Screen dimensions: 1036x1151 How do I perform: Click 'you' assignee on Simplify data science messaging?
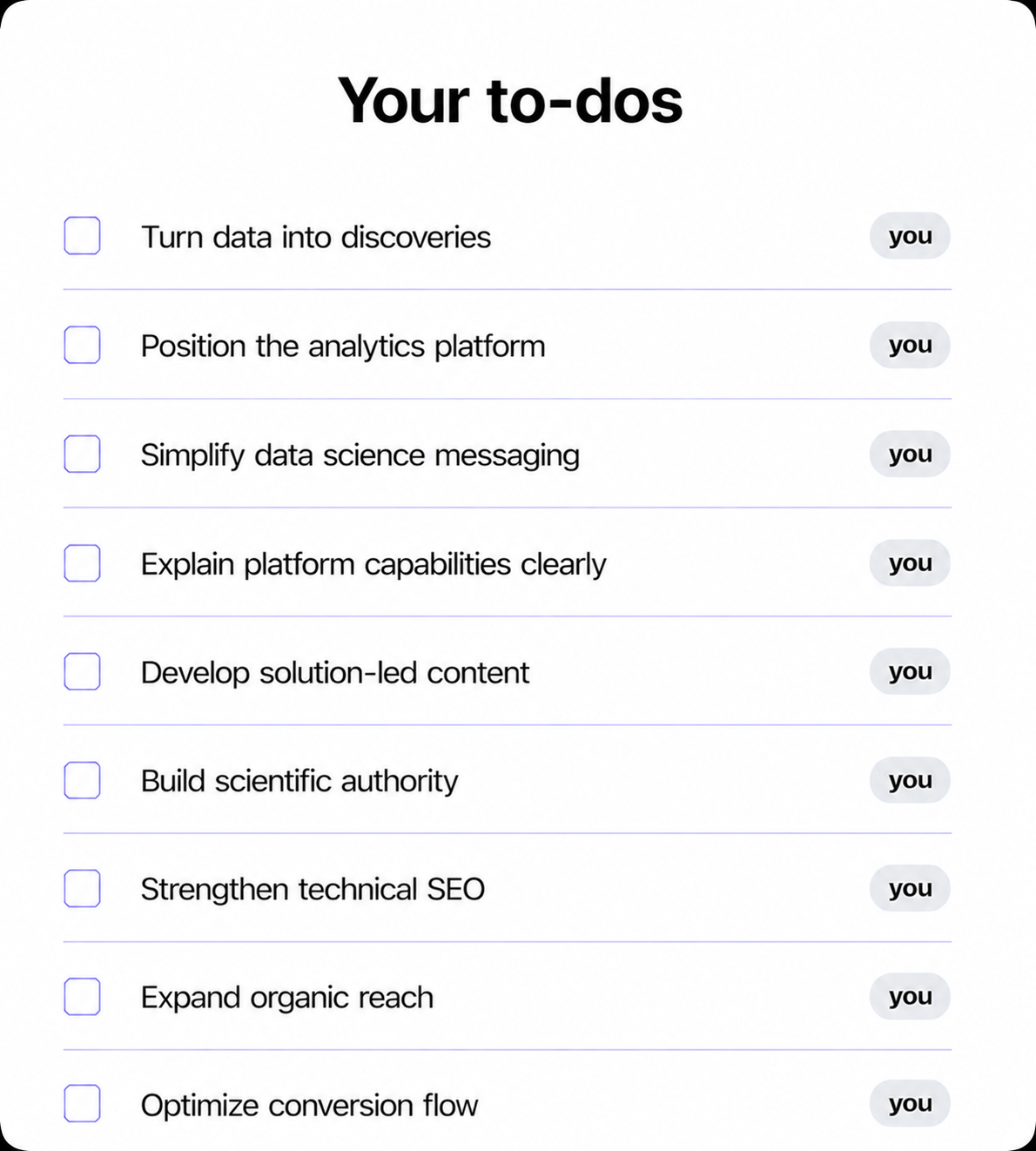pos(910,454)
